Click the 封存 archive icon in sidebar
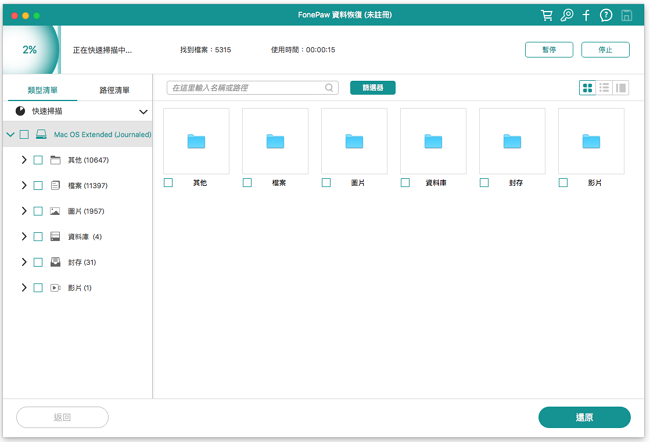 coord(55,262)
